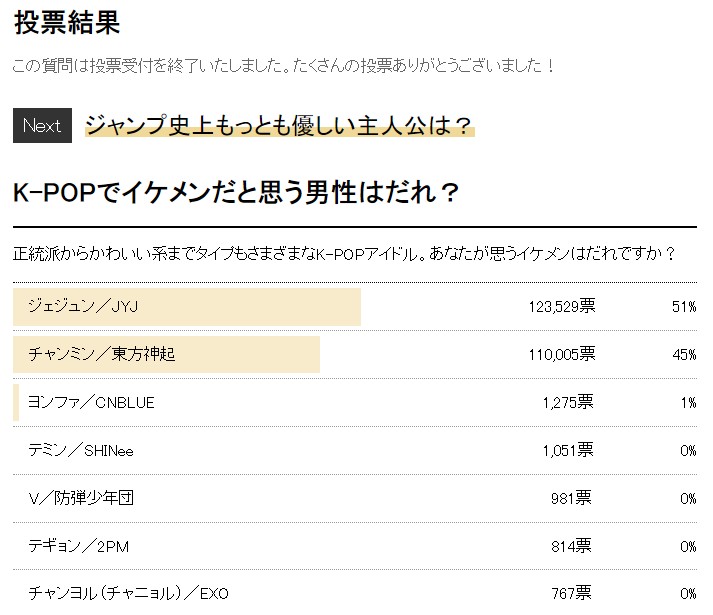Screen dimensions: 713x615
Task: Click the voting-closed notice text
Action: 283,66
